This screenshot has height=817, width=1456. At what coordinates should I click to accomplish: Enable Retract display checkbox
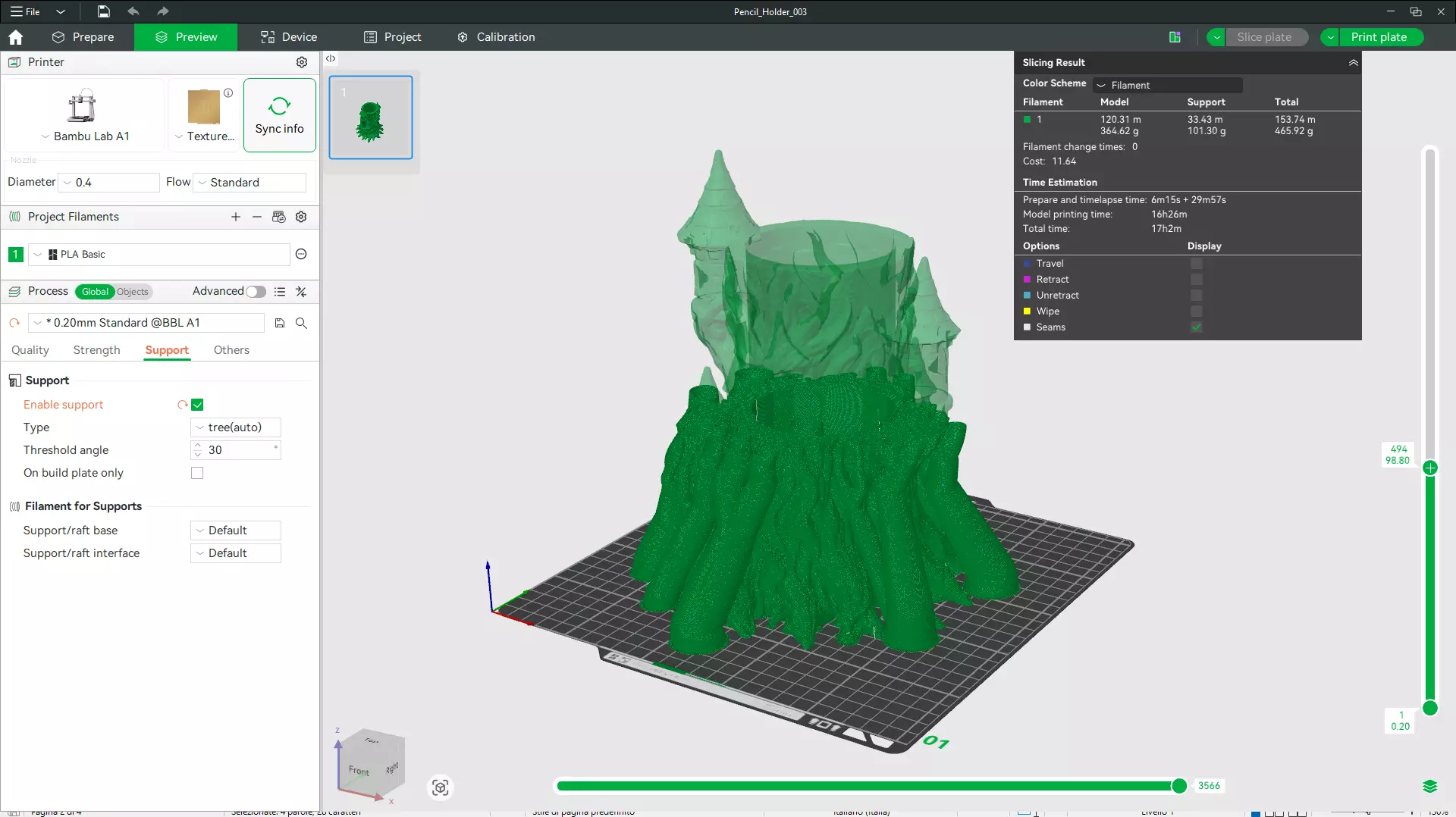pos(1197,280)
